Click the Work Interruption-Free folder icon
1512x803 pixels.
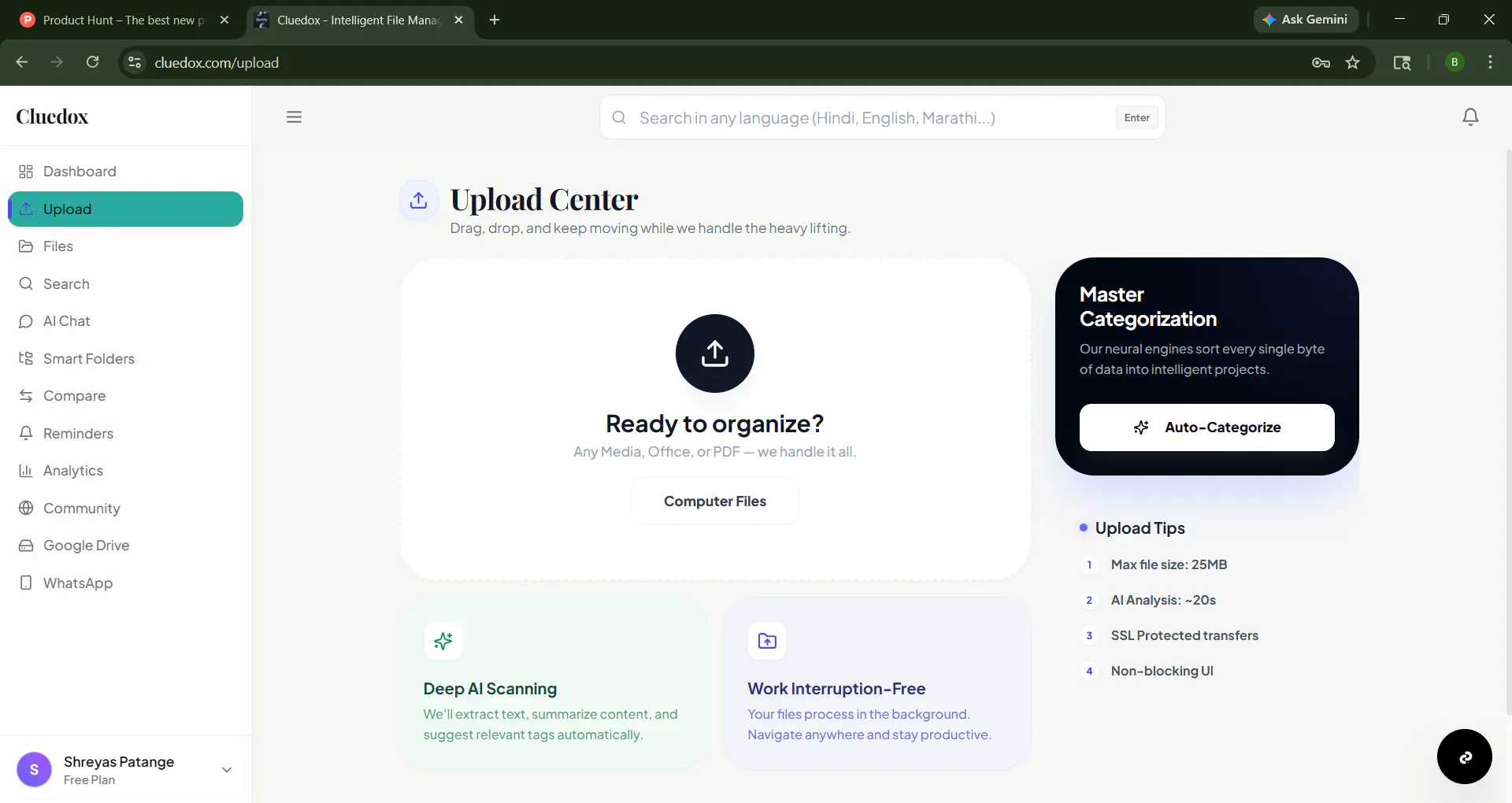[767, 641]
